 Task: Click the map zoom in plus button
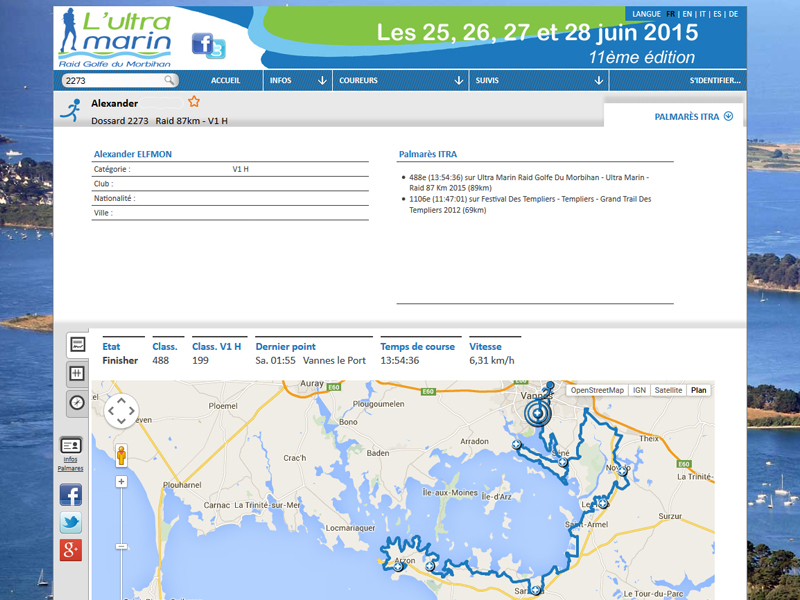[x=122, y=482]
